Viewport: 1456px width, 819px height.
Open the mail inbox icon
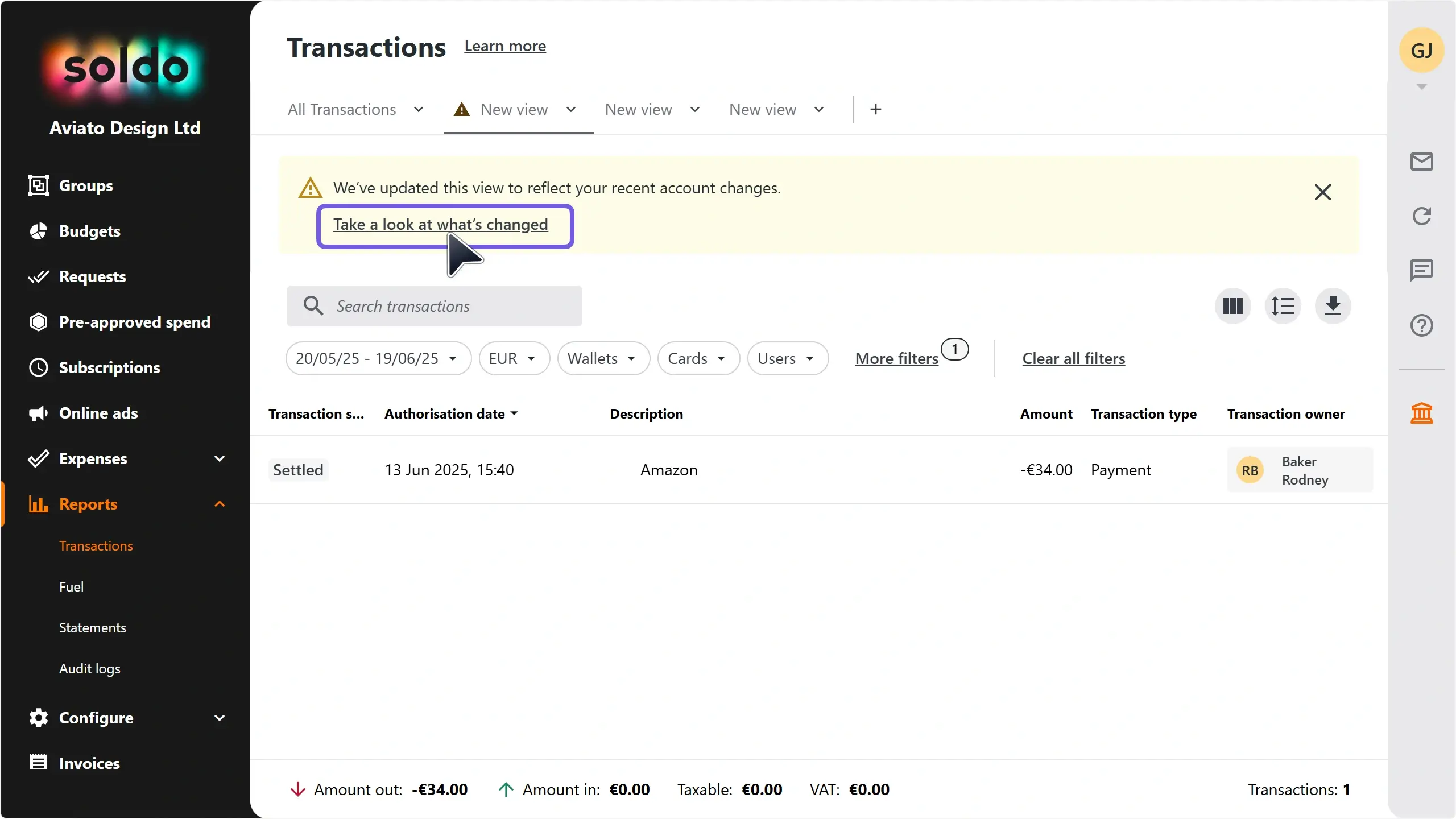coord(1421,162)
